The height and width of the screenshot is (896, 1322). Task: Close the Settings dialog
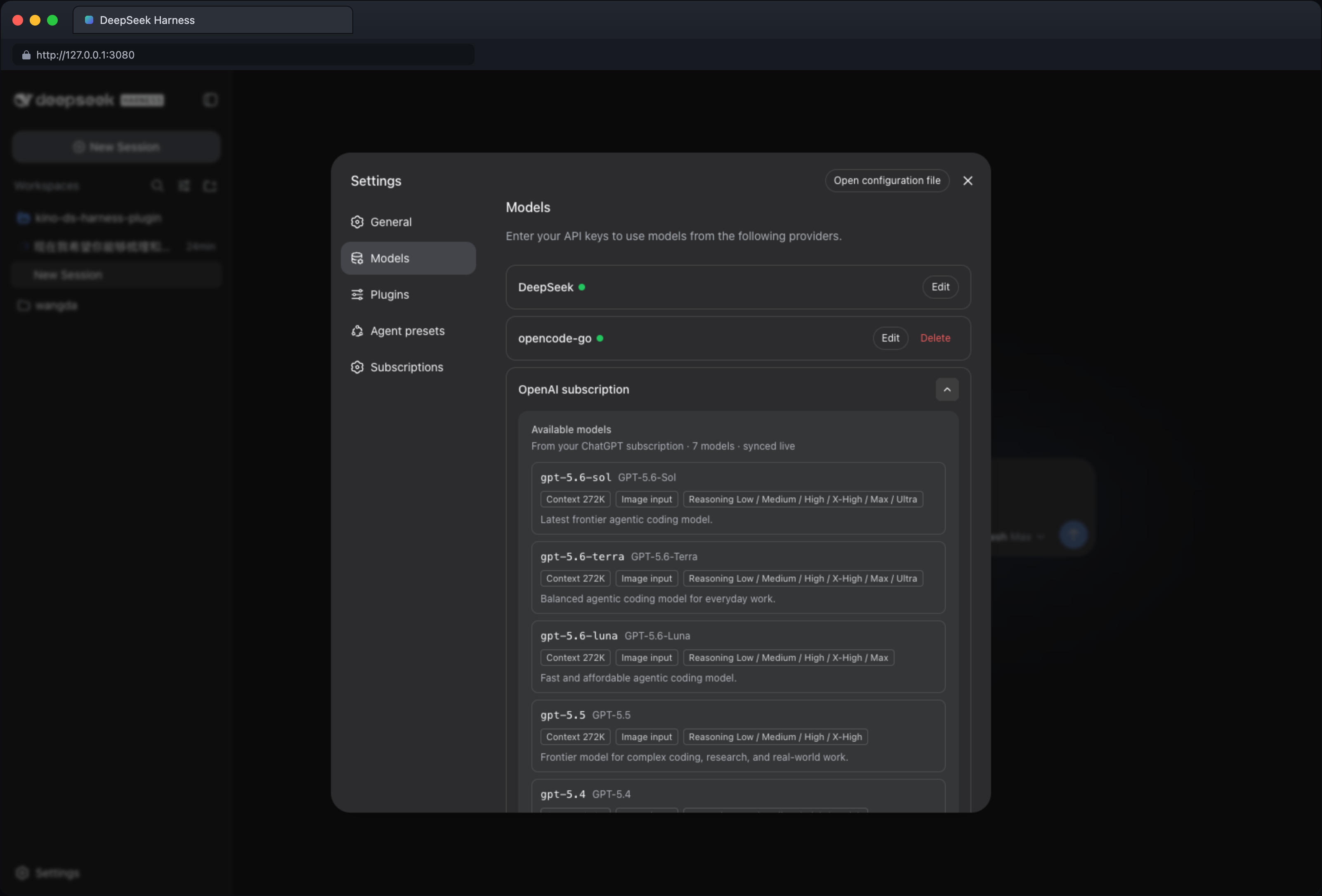pos(968,181)
